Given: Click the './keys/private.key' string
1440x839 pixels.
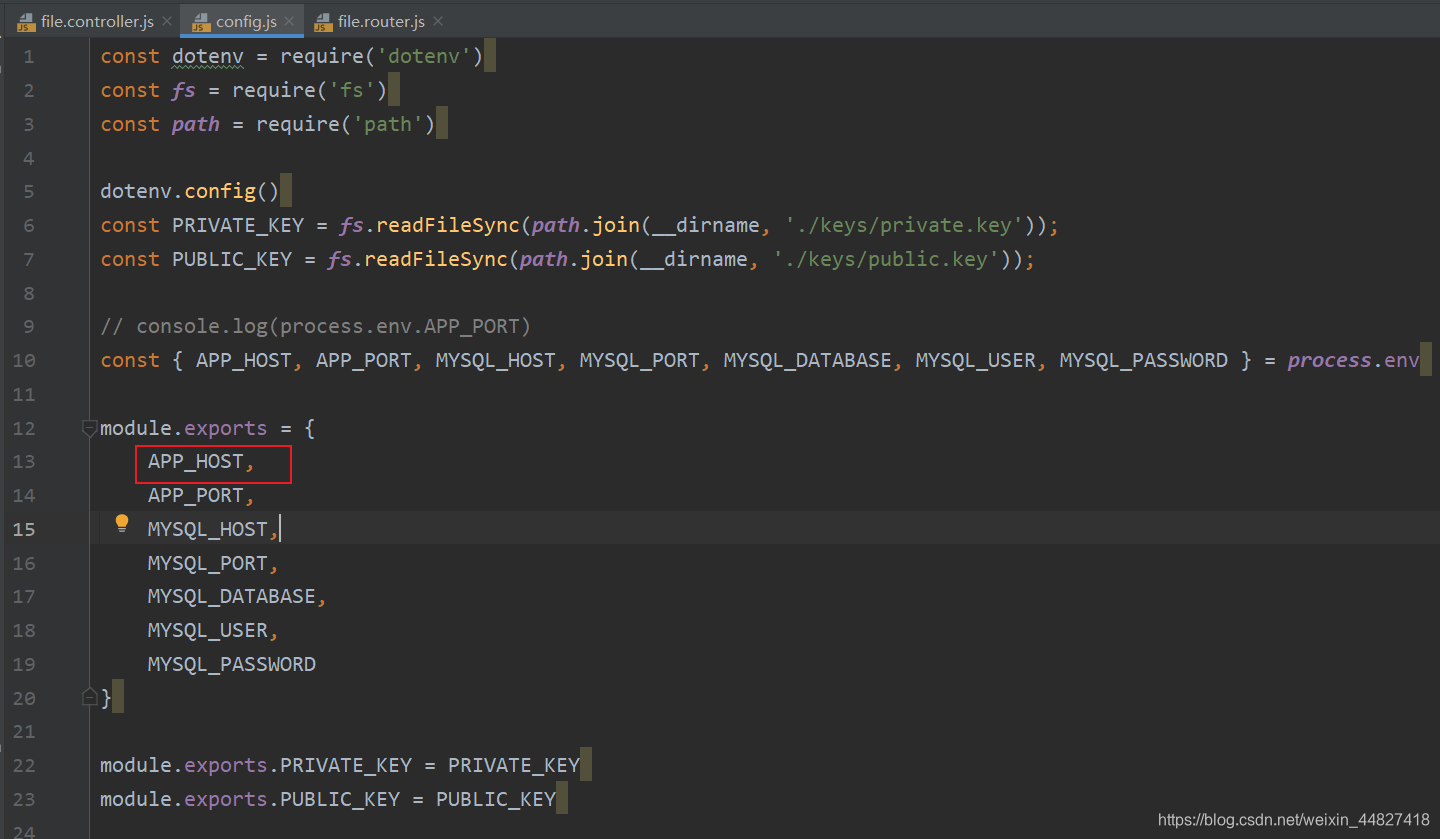Looking at the screenshot, I should pos(905,226).
